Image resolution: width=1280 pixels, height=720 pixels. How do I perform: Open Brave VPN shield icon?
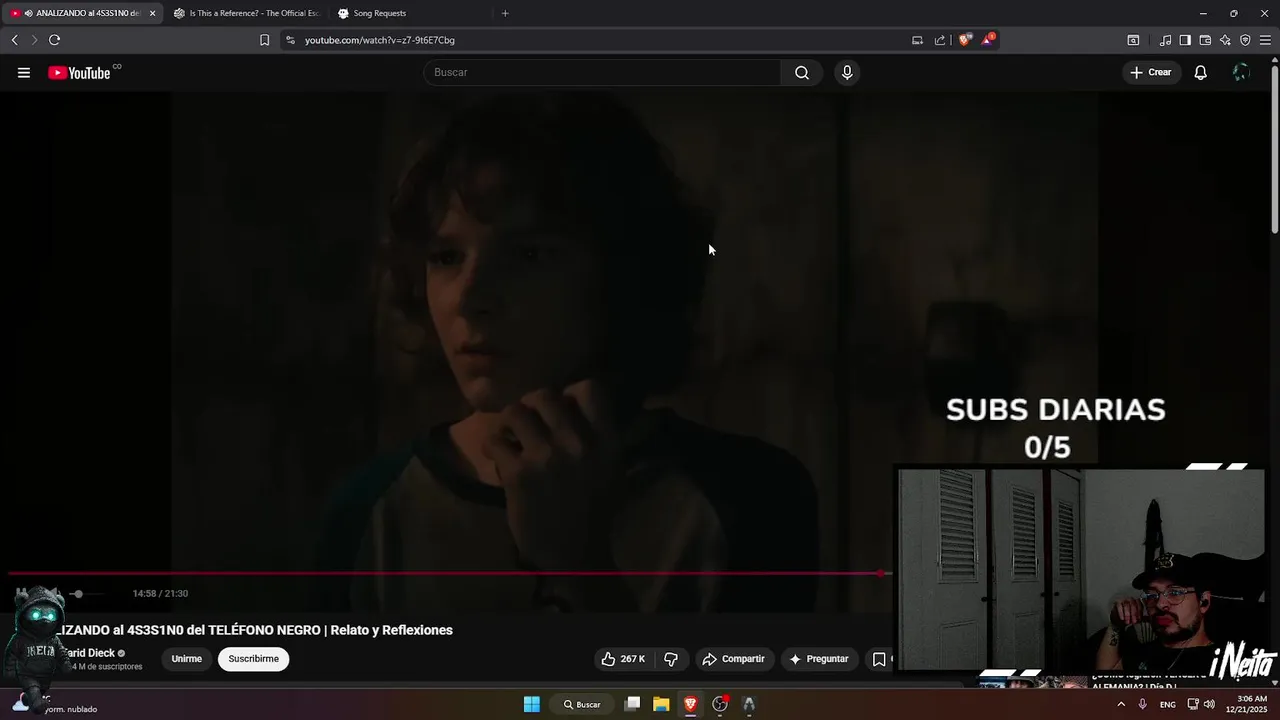click(x=1245, y=40)
